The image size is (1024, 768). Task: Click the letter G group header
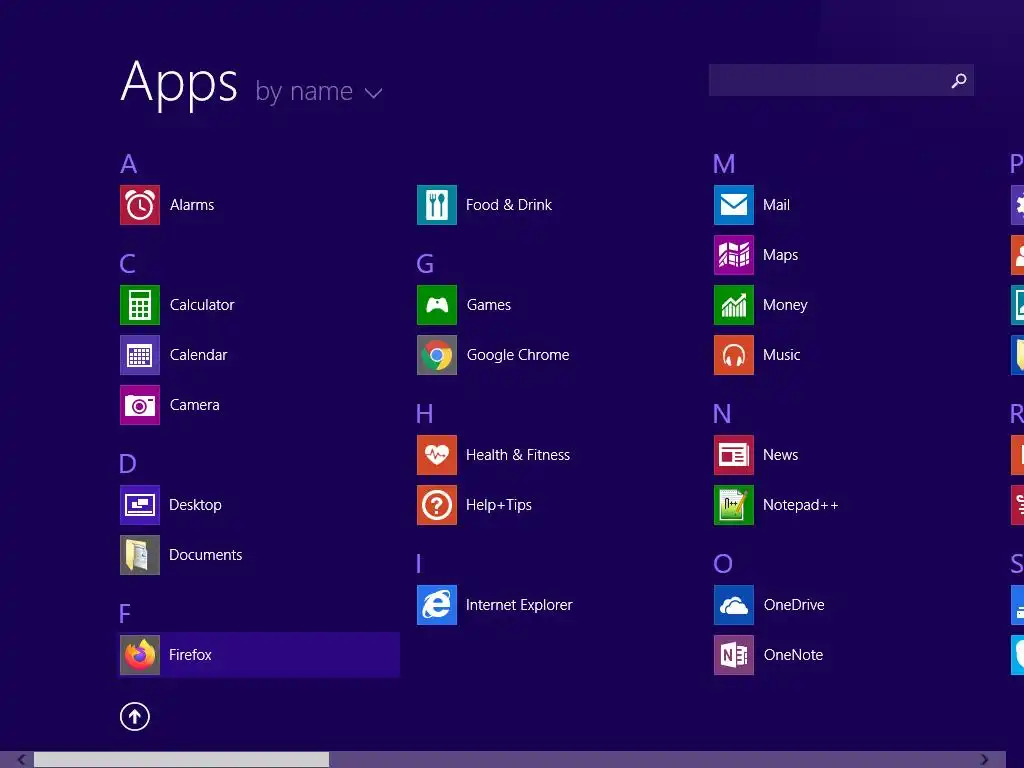[x=425, y=264]
